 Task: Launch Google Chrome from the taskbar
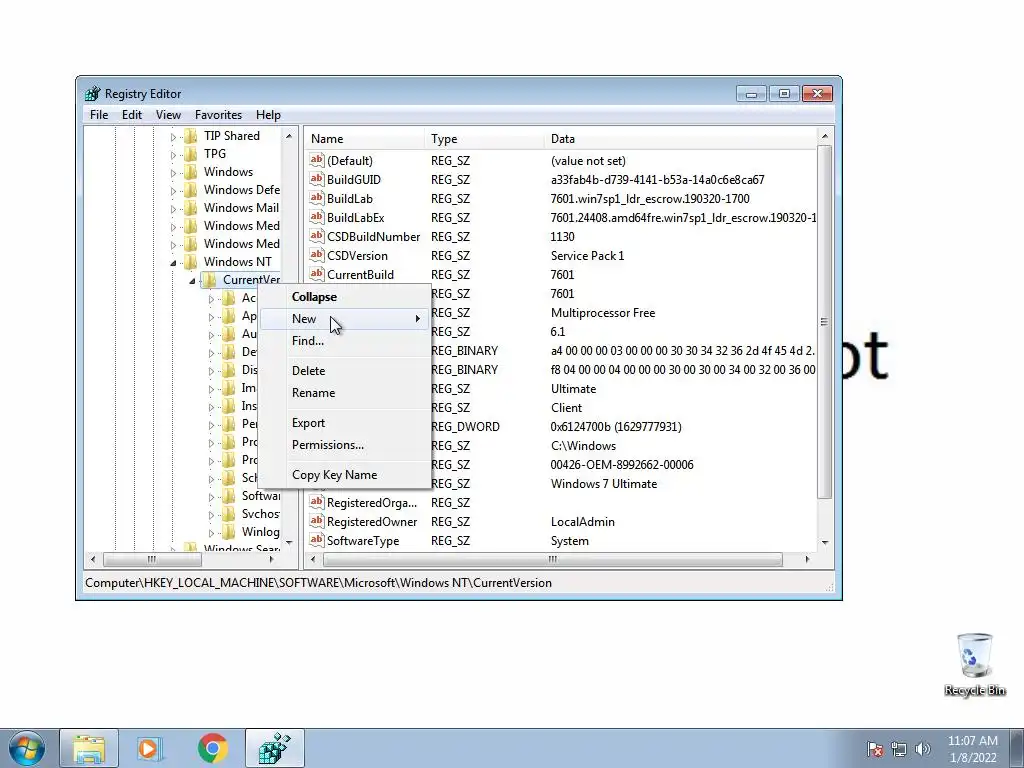click(213, 748)
